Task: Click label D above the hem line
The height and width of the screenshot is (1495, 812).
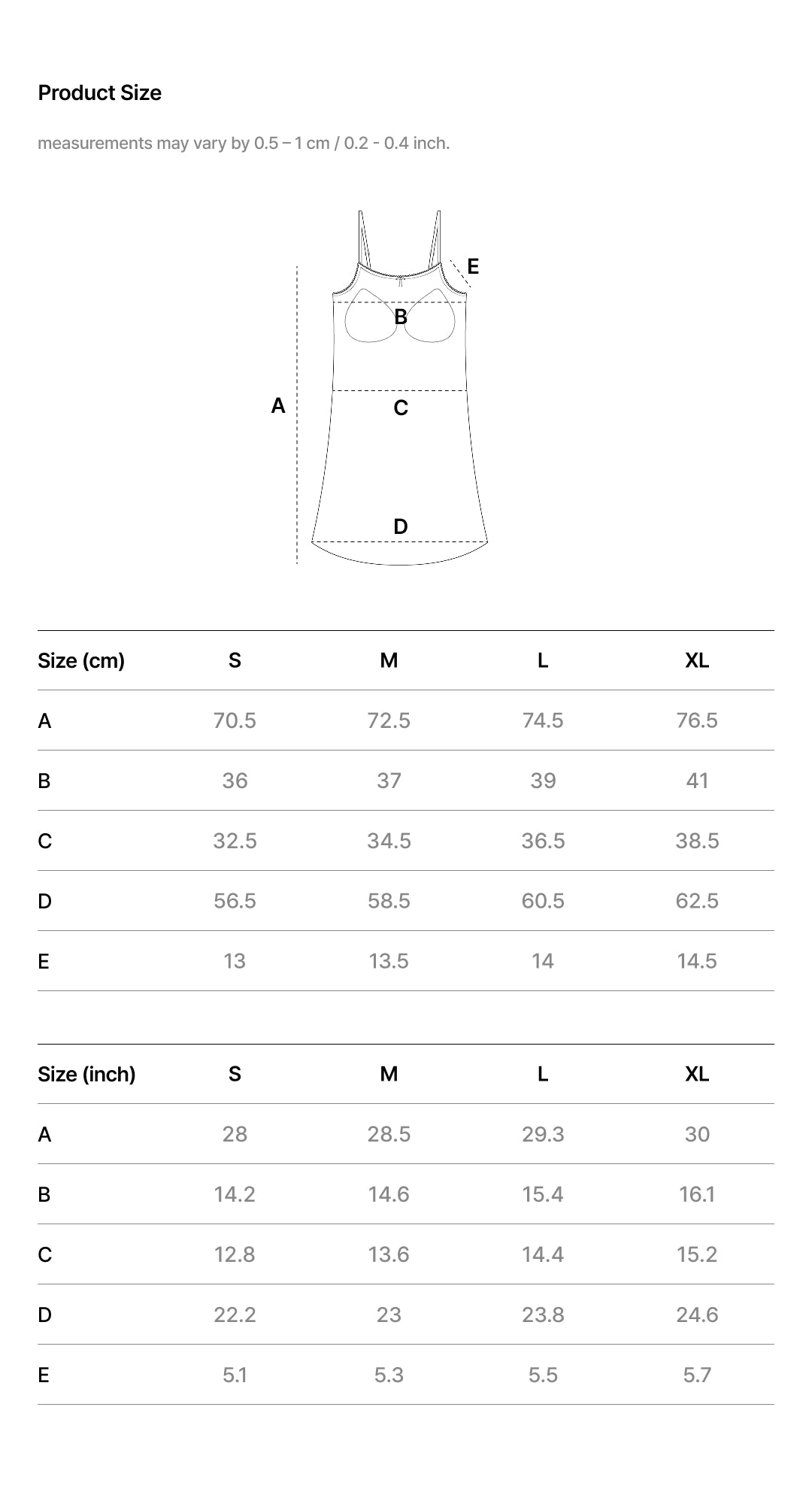Action: [x=401, y=526]
